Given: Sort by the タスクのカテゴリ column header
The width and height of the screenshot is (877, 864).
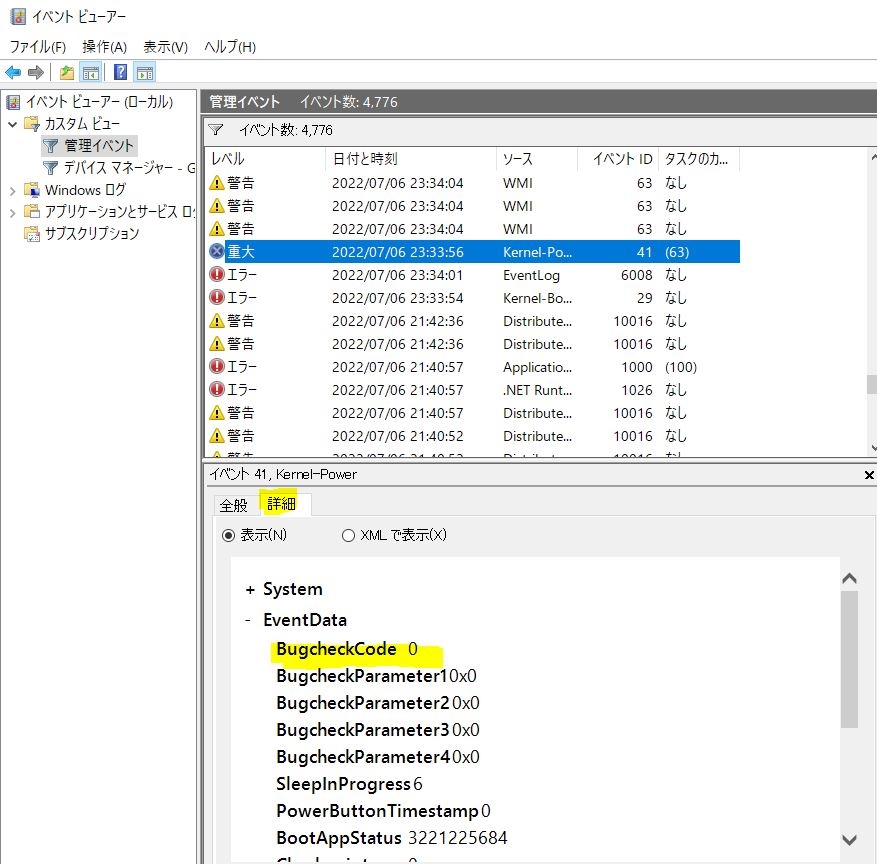Looking at the screenshot, I should 699,159.
